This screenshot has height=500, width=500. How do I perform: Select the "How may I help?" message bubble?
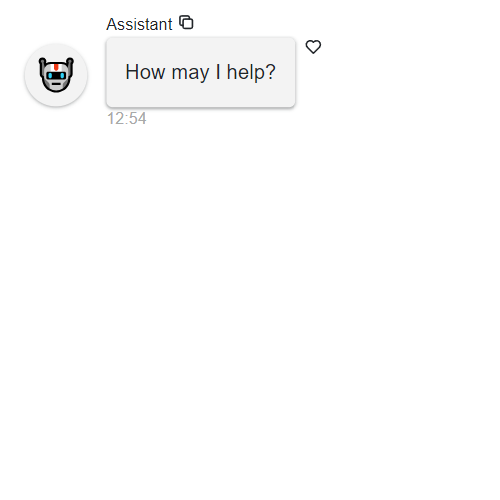(201, 72)
